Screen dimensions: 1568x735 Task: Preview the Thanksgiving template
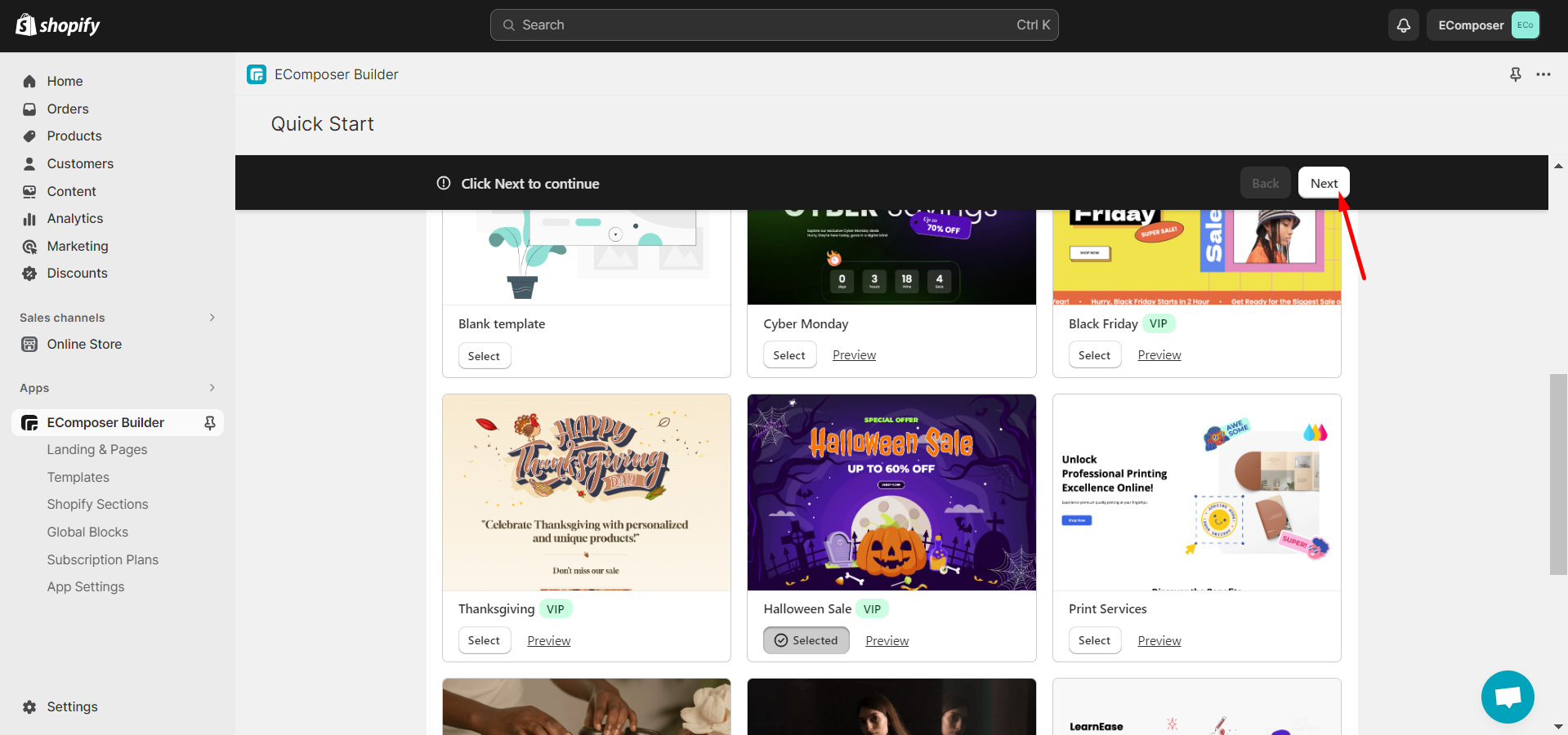[x=548, y=641]
